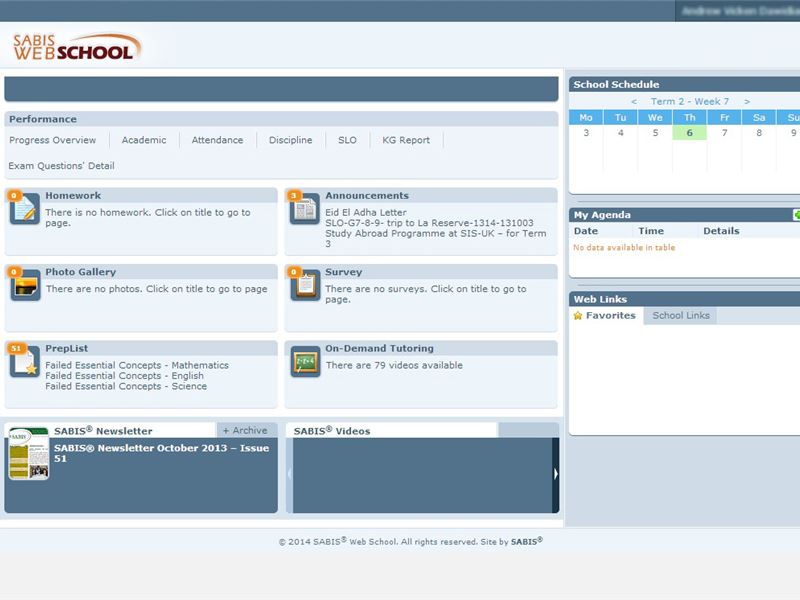
Task: Open the Photo Gallery title
Action: pyautogui.click(x=81, y=272)
